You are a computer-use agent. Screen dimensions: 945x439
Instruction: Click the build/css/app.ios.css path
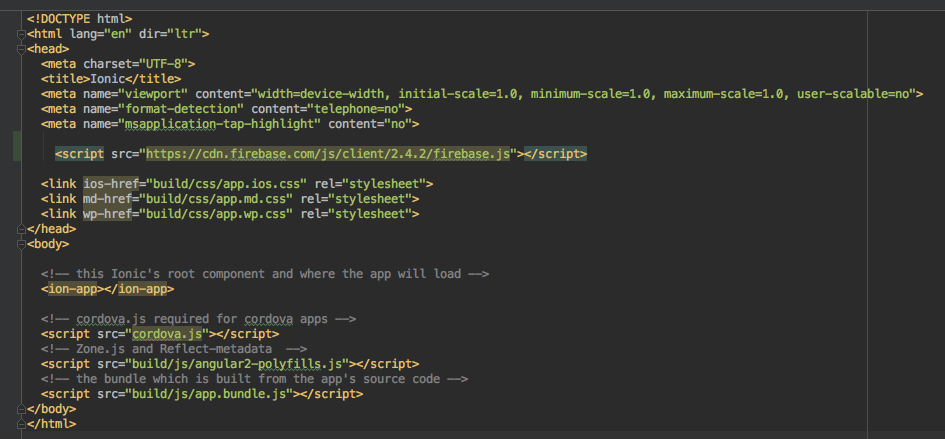tap(227, 183)
